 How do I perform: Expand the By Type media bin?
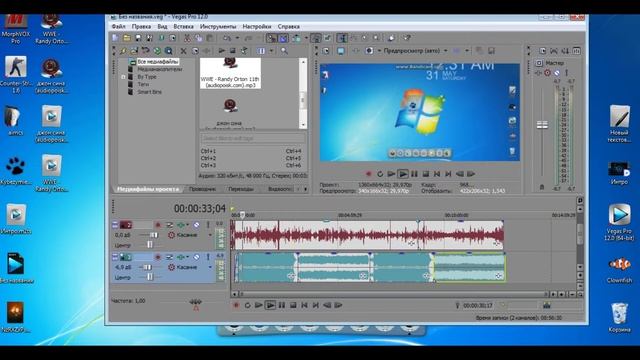click(123, 77)
